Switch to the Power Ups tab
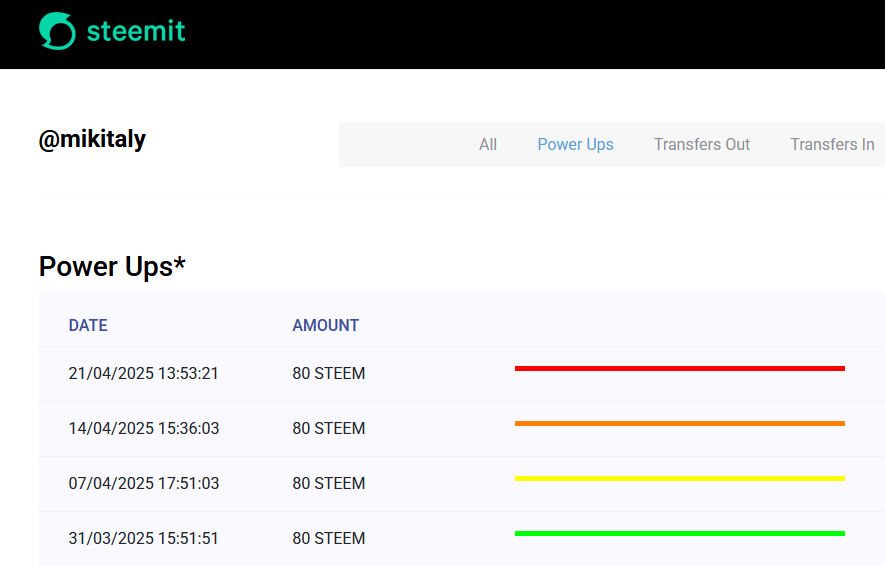Viewport: 885px width, 566px height. pos(575,144)
